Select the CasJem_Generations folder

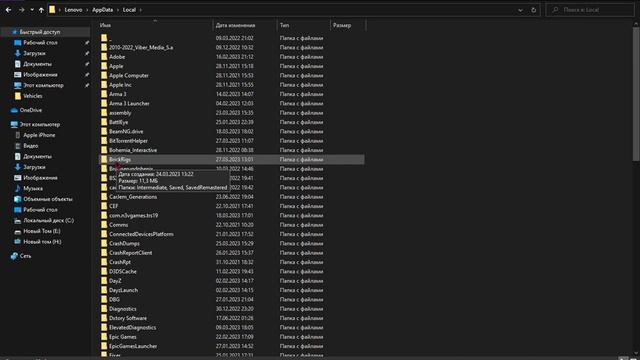(133, 197)
